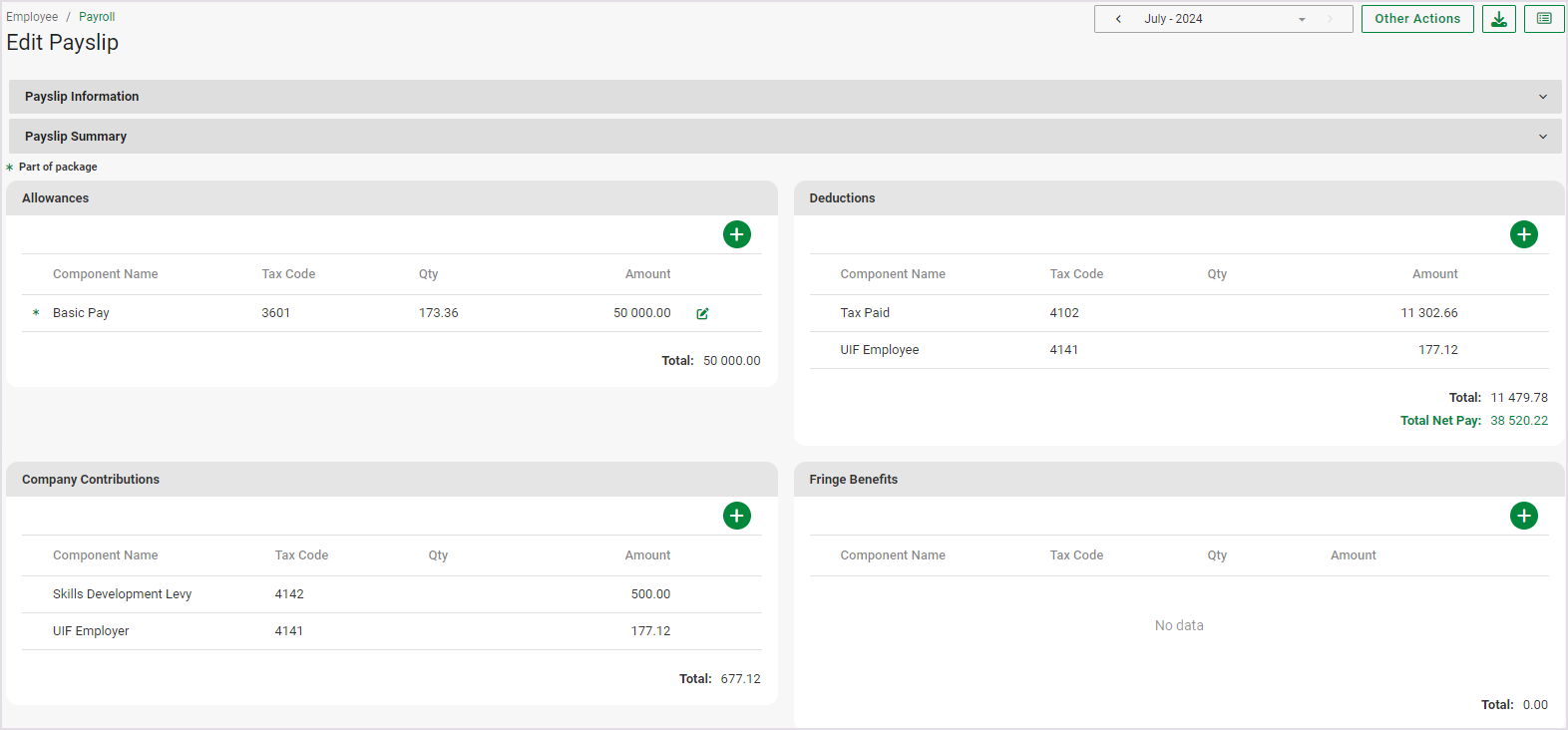1568x730 pixels.
Task: Expand the Payslip Summary section
Action: pos(784,137)
